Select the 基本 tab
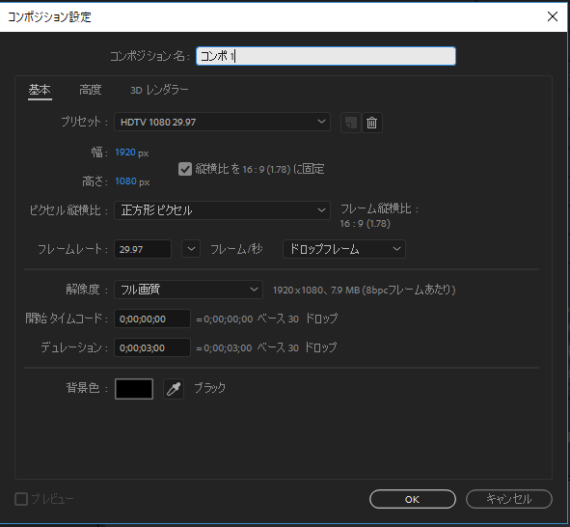 coord(40,90)
